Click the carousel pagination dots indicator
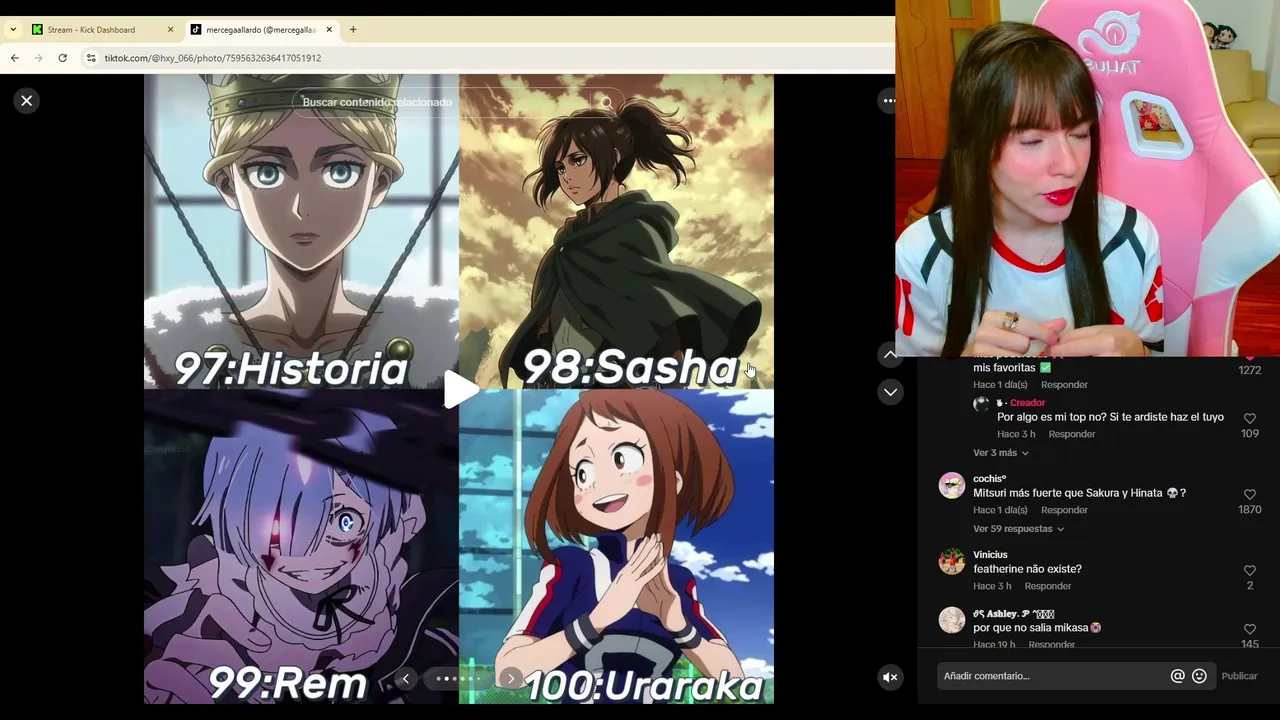1280x720 pixels. click(458, 679)
